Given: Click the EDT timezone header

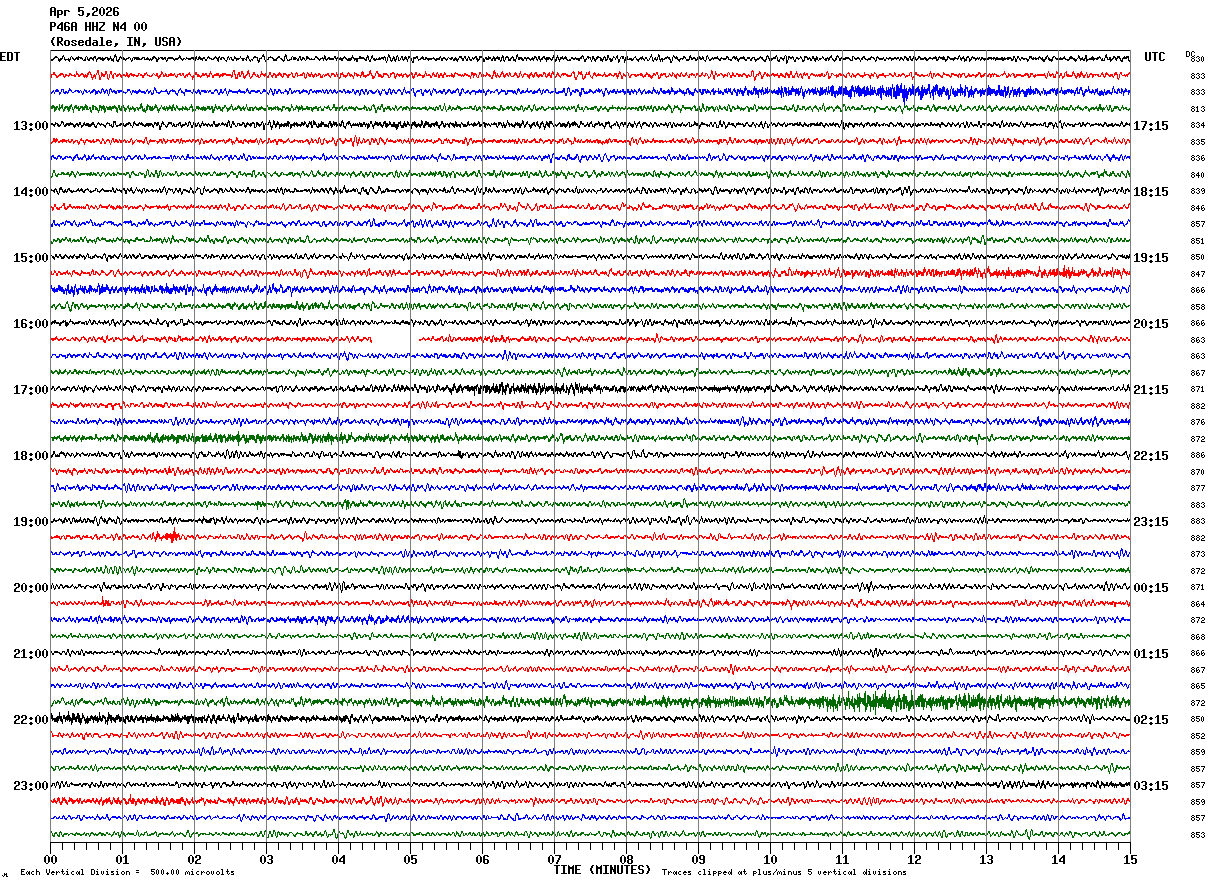Looking at the screenshot, I should pos(10,57).
